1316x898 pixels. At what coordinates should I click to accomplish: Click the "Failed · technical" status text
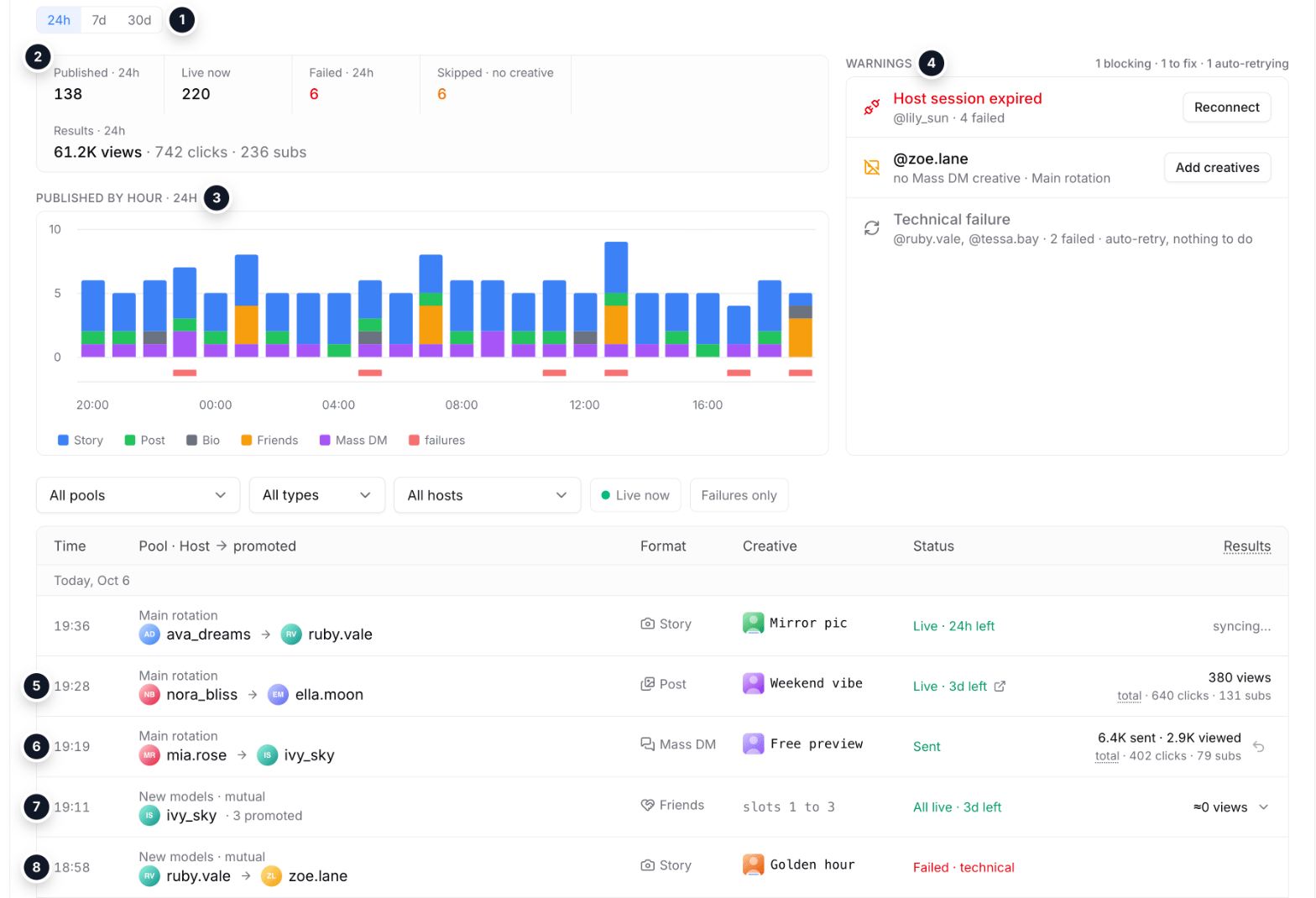point(963,868)
